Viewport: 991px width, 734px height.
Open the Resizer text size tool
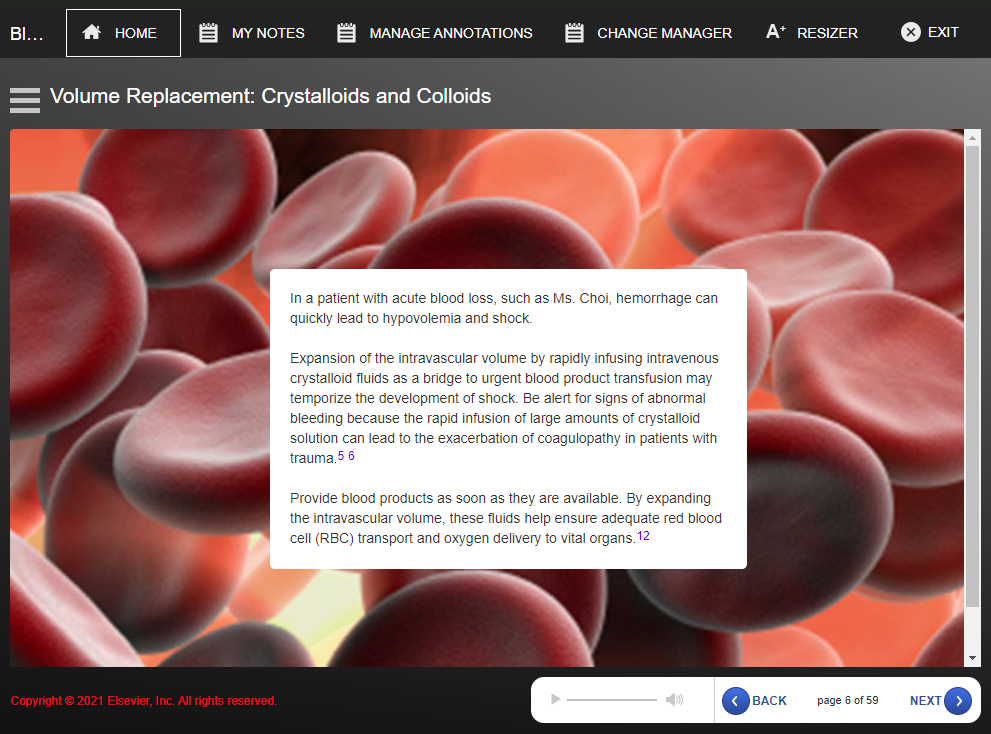(812, 33)
